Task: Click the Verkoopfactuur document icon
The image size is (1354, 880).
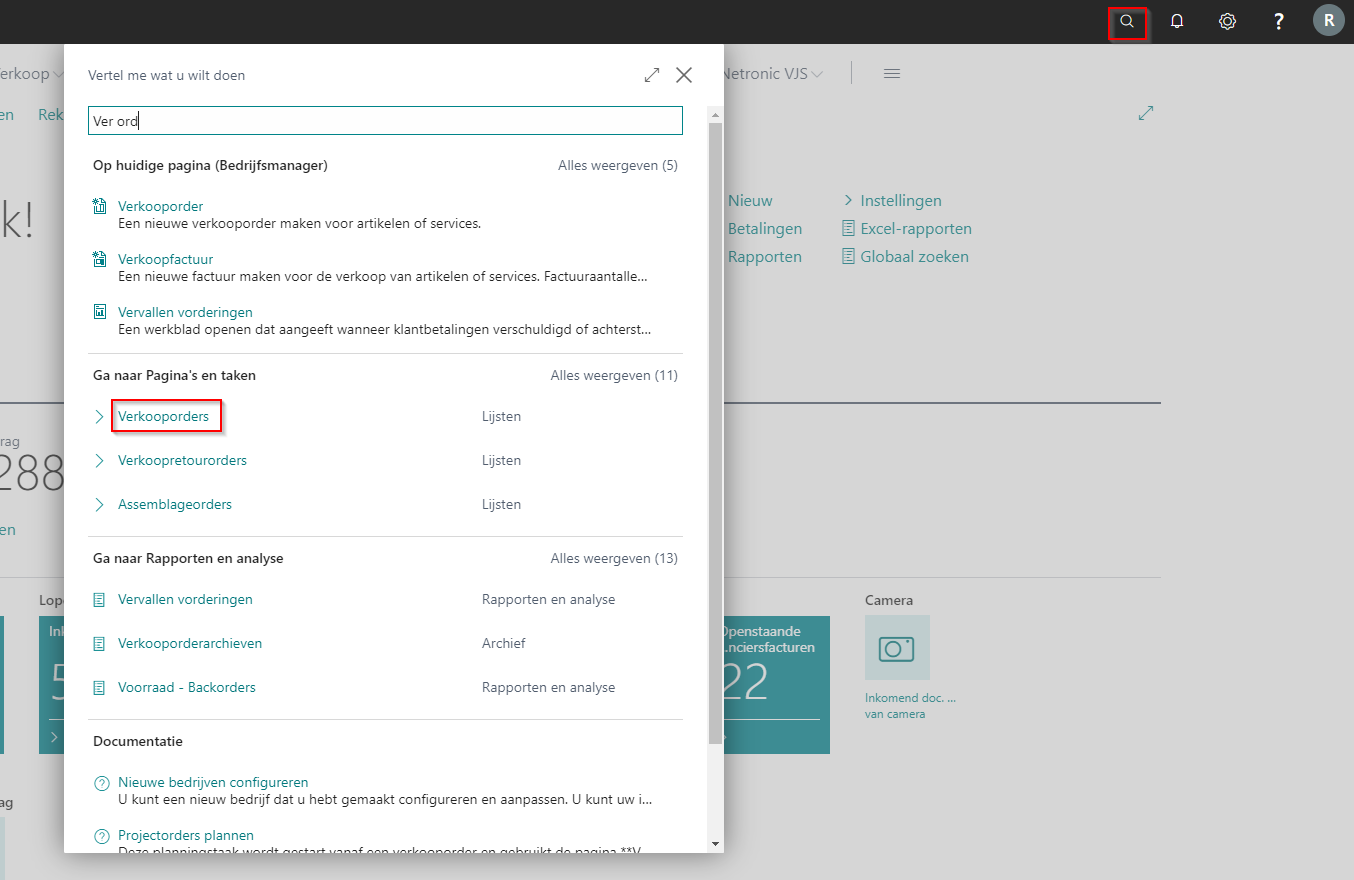Action: pyautogui.click(x=99, y=260)
